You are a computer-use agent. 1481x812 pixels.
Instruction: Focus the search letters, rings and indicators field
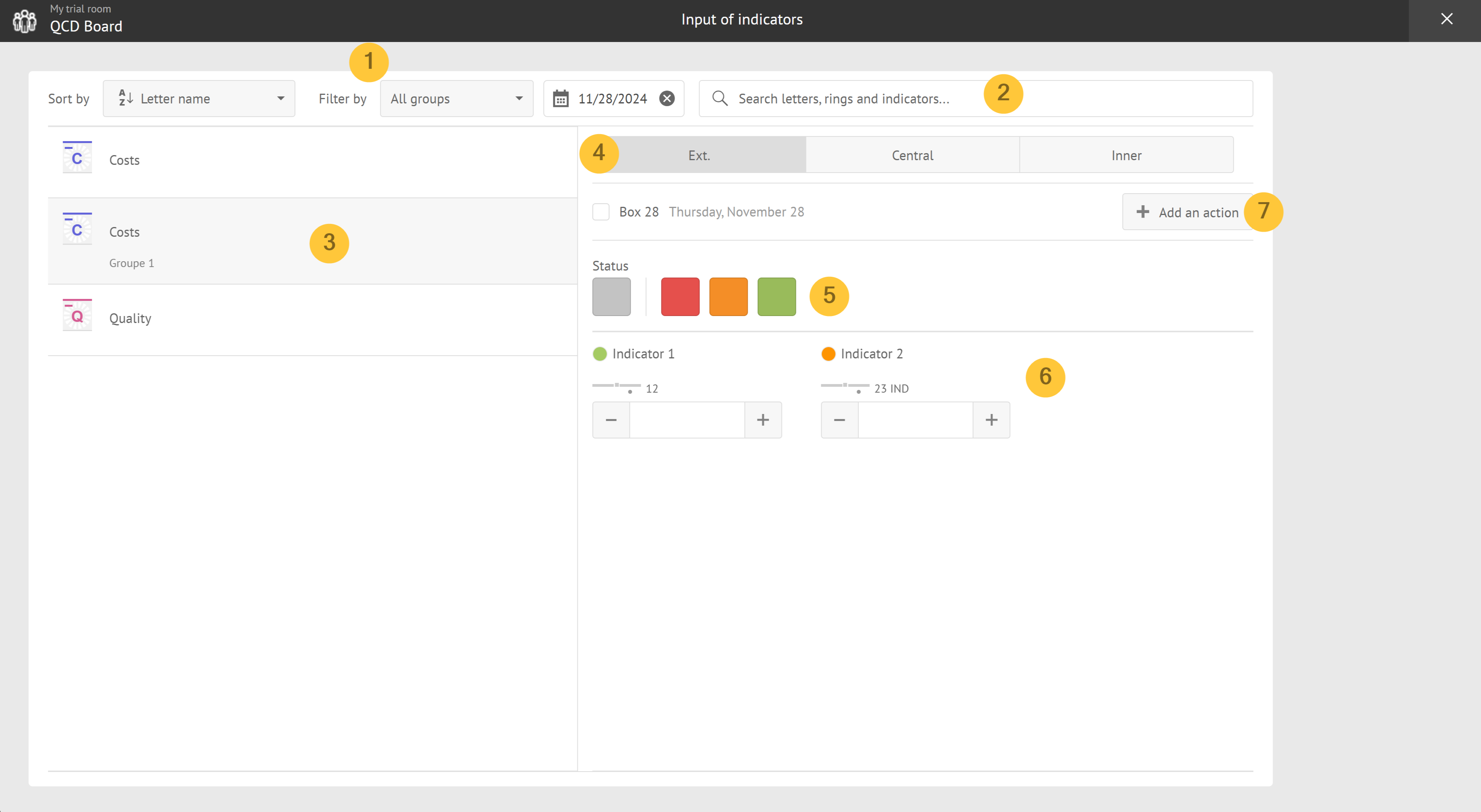tap(976, 99)
